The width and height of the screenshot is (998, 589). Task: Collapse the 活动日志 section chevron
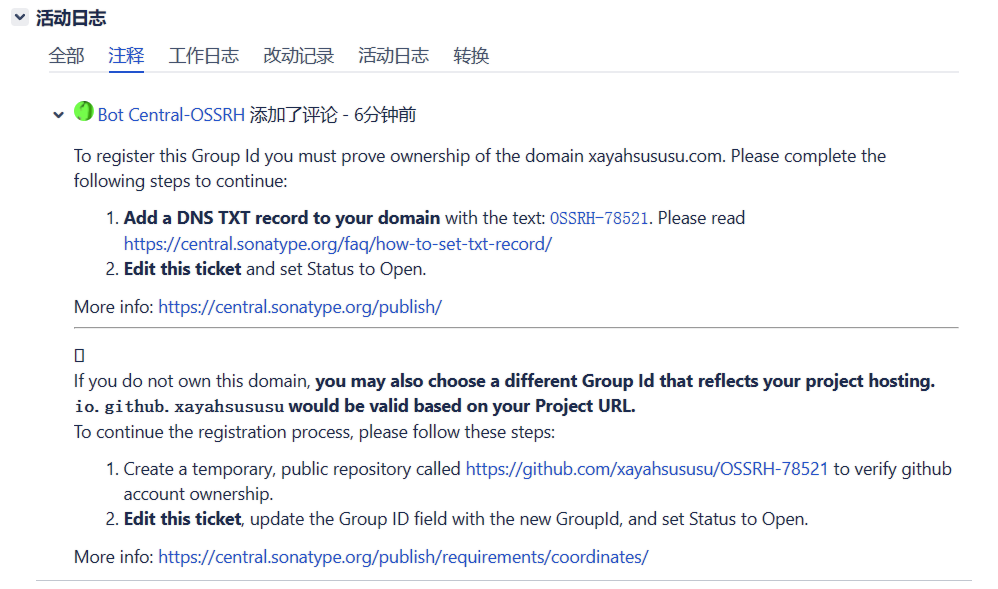pos(19,17)
